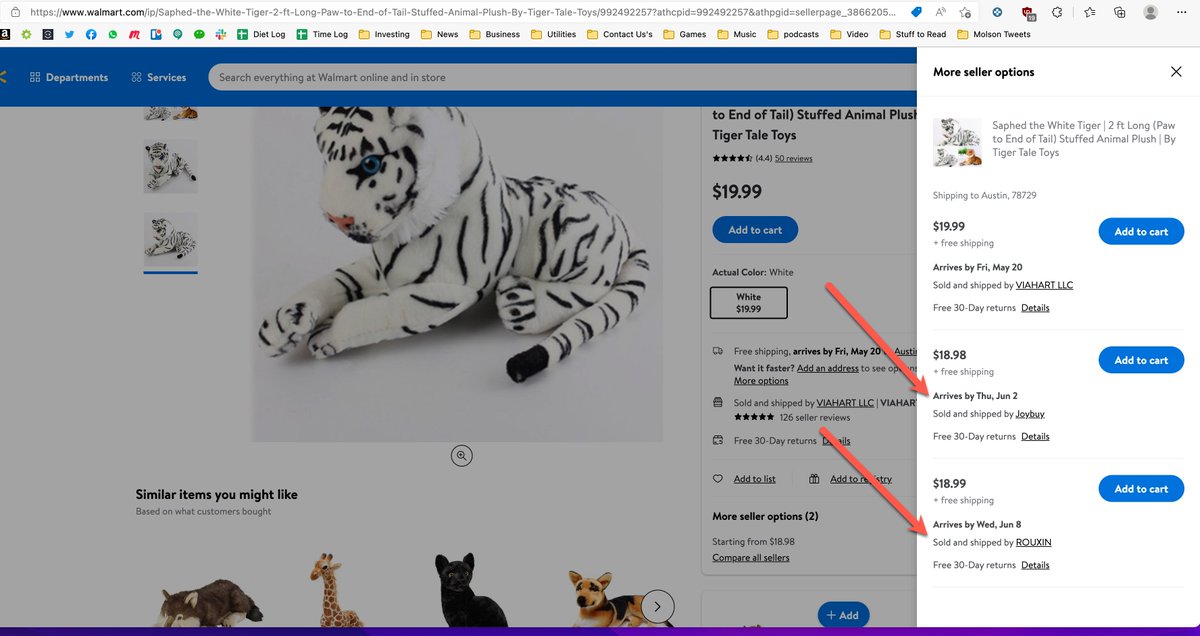Open Walmart Services menu
This screenshot has width=1200, height=636.
click(x=158, y=77)
